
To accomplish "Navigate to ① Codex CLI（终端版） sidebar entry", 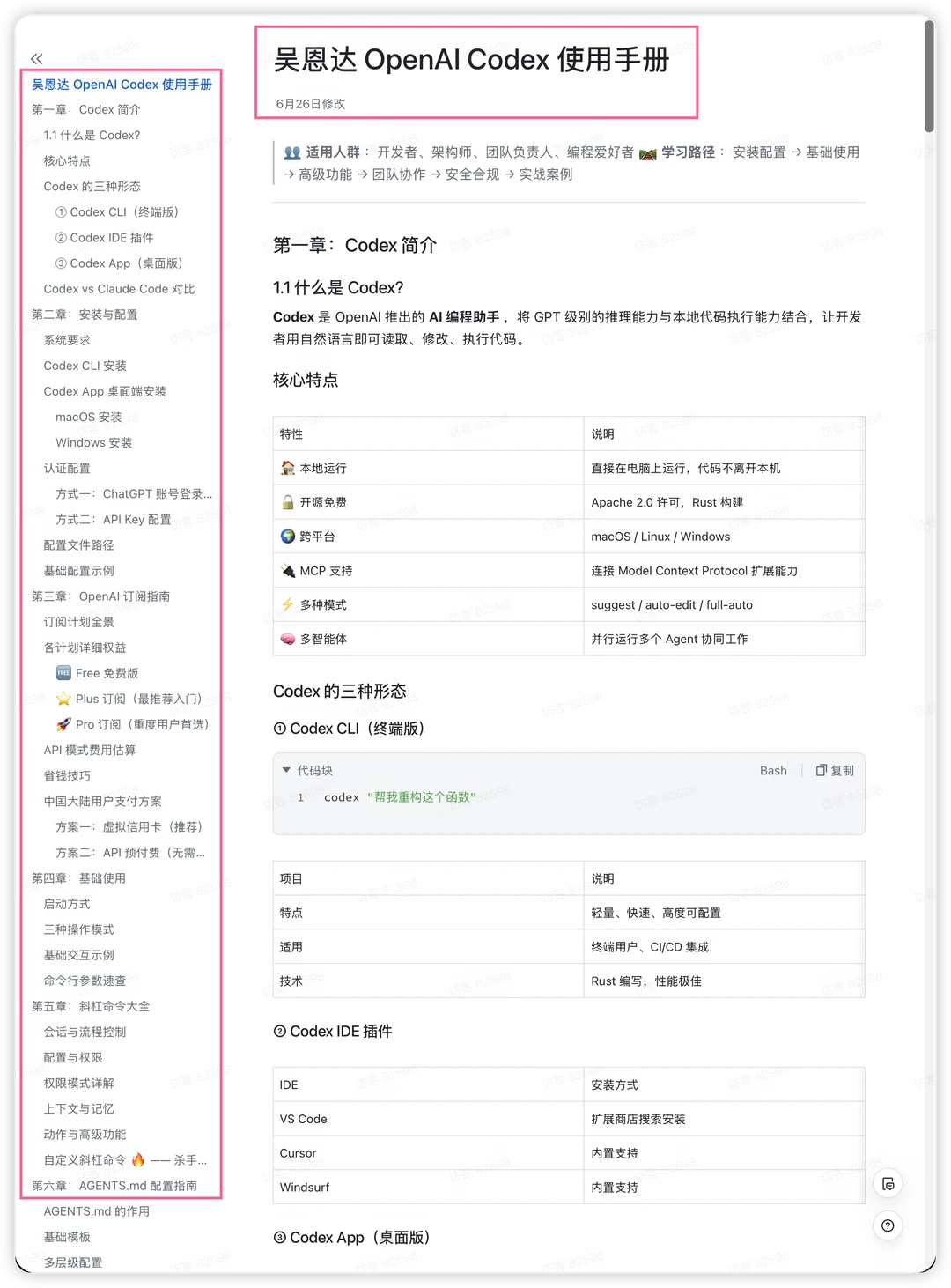I will click(117, 211).
